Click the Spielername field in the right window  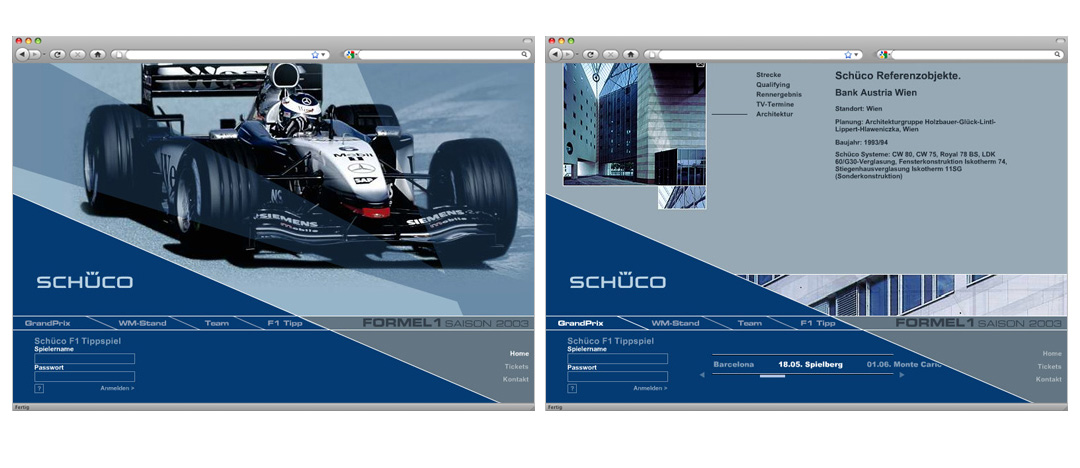click(x=618, y=358)
